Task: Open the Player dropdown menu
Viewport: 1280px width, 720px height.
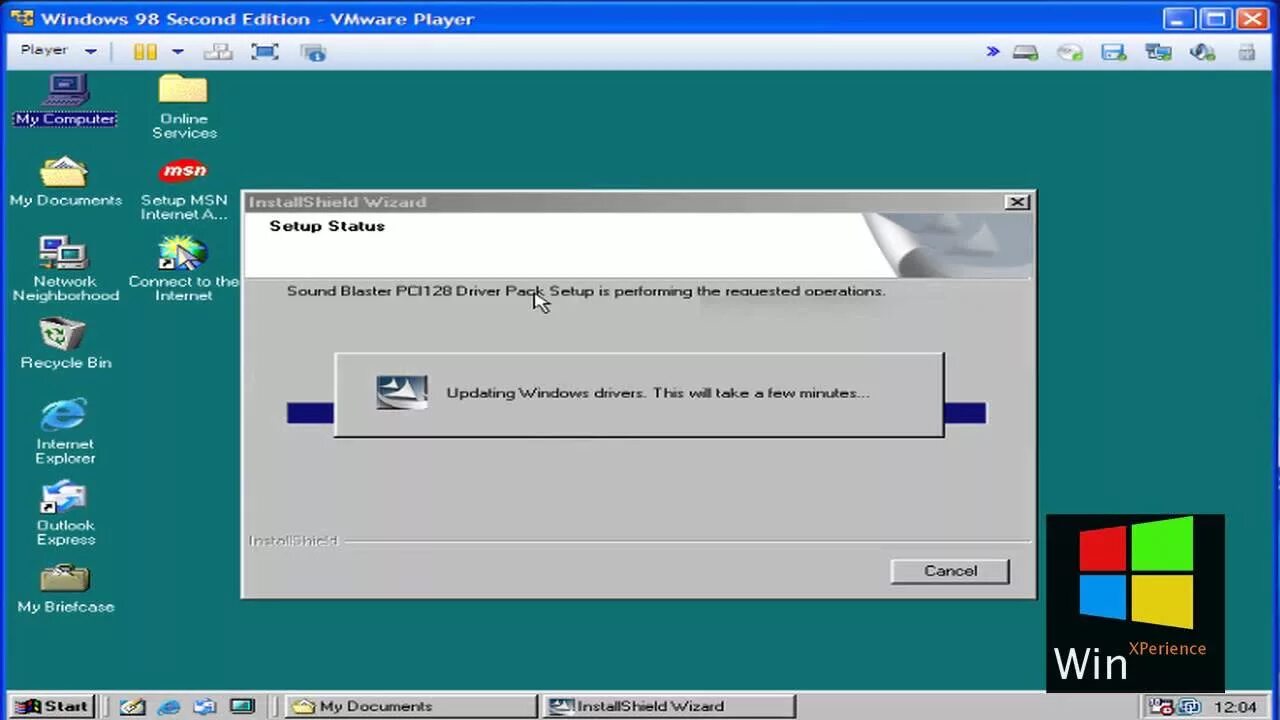Action: pos(58,50)
